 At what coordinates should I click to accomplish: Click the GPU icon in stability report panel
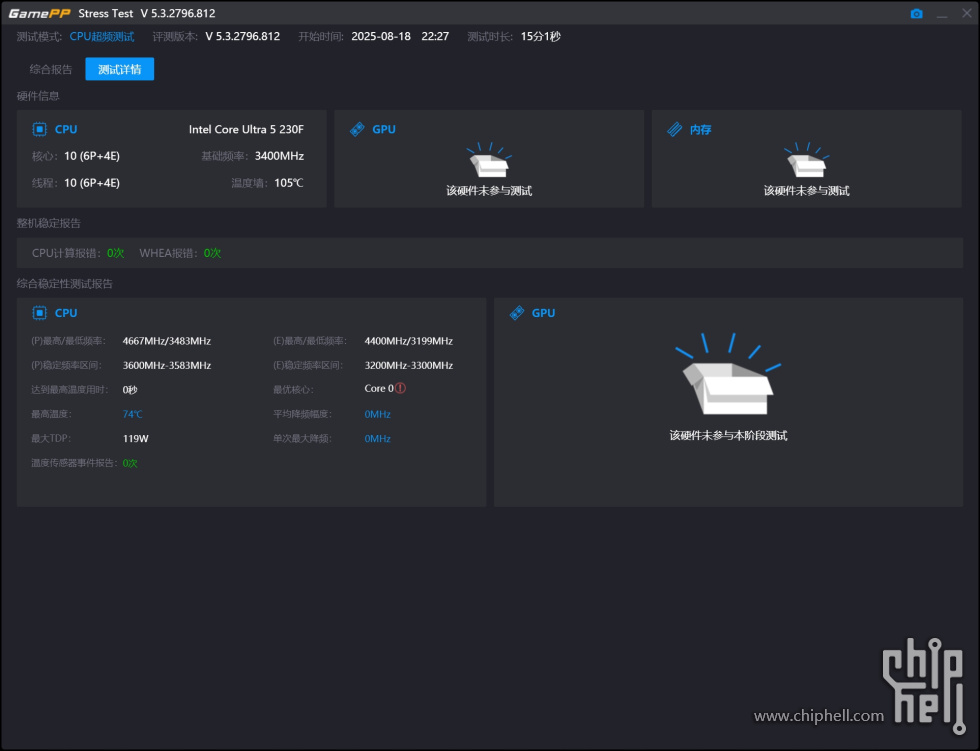[517, 313]
